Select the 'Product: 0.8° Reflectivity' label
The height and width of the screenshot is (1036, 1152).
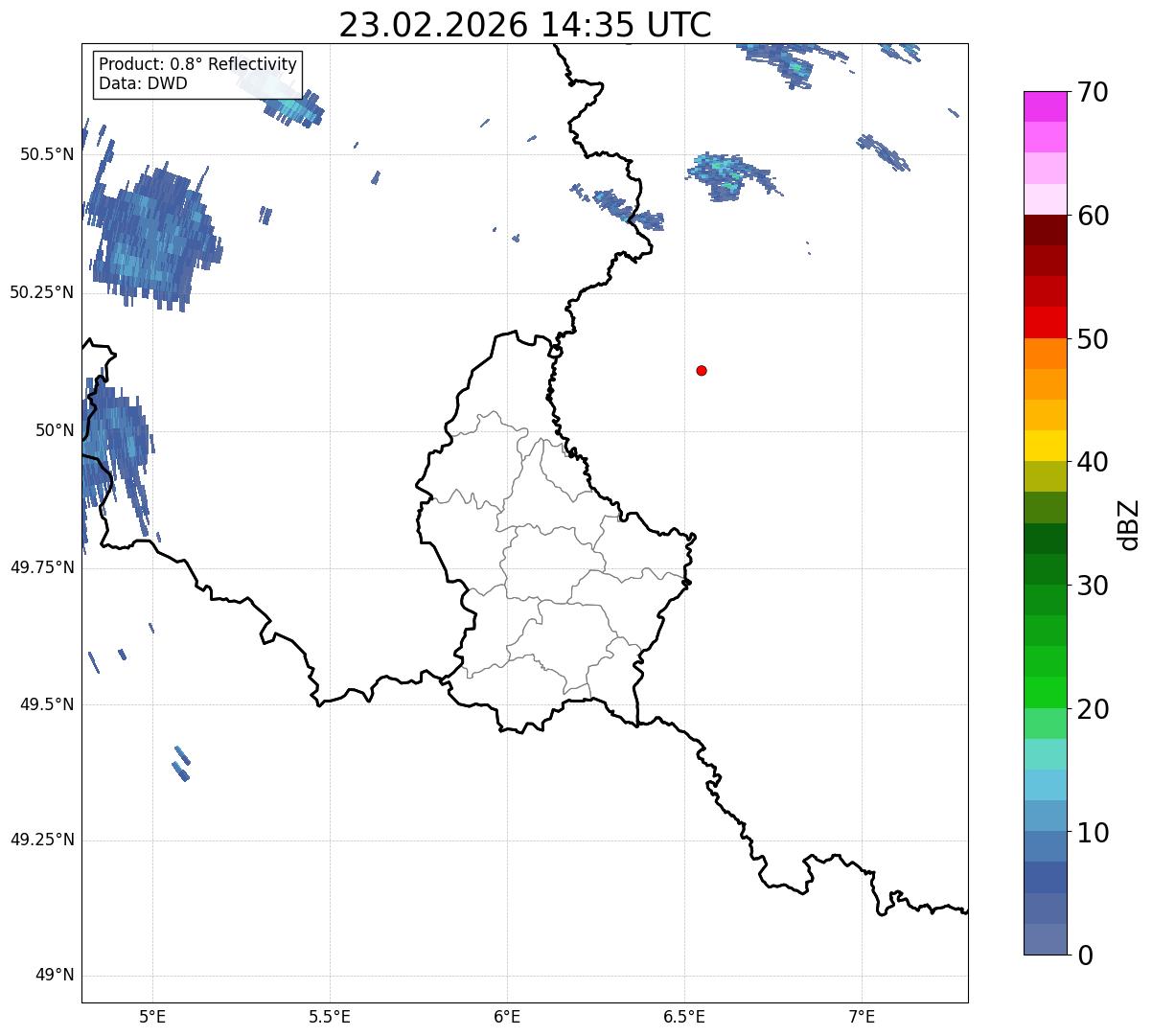pyautogui.click(x=198, y=64)
